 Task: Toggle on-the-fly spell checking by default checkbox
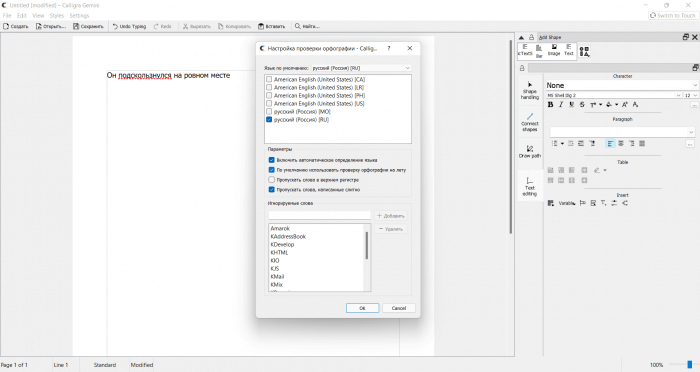pyautogui.click(x=271, y=170)
